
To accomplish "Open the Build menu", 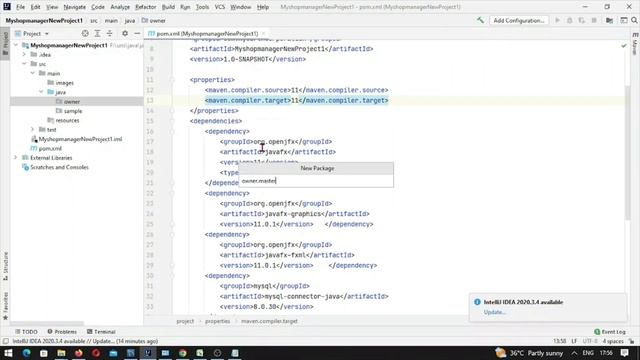I will 168,7.
